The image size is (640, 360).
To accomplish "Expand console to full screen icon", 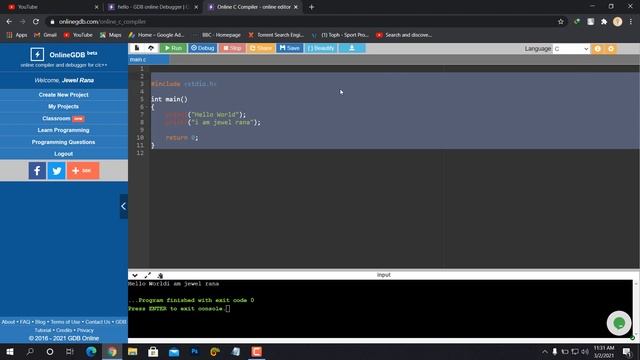I will click(x=147, y=276).
